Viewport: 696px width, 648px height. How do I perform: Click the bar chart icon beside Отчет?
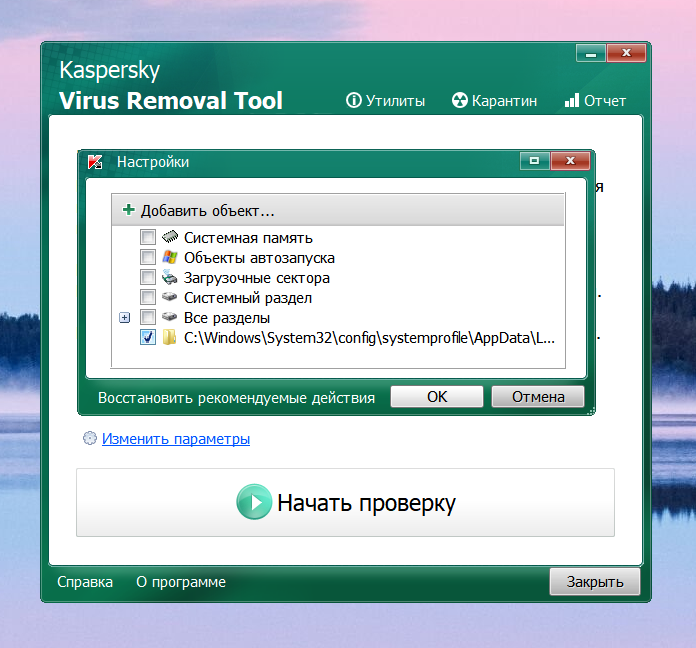[572, 100]
